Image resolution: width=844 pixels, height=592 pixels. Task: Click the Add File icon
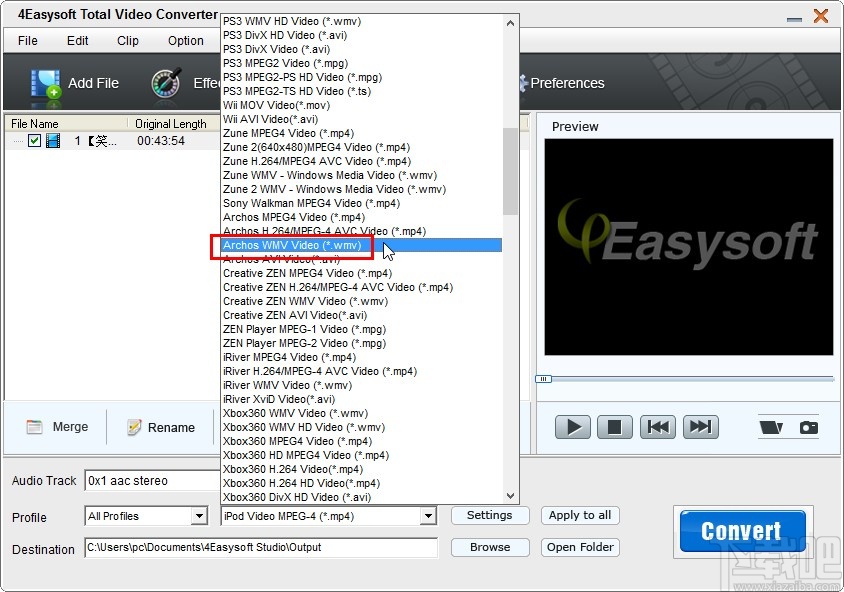(x=47, y=83)
